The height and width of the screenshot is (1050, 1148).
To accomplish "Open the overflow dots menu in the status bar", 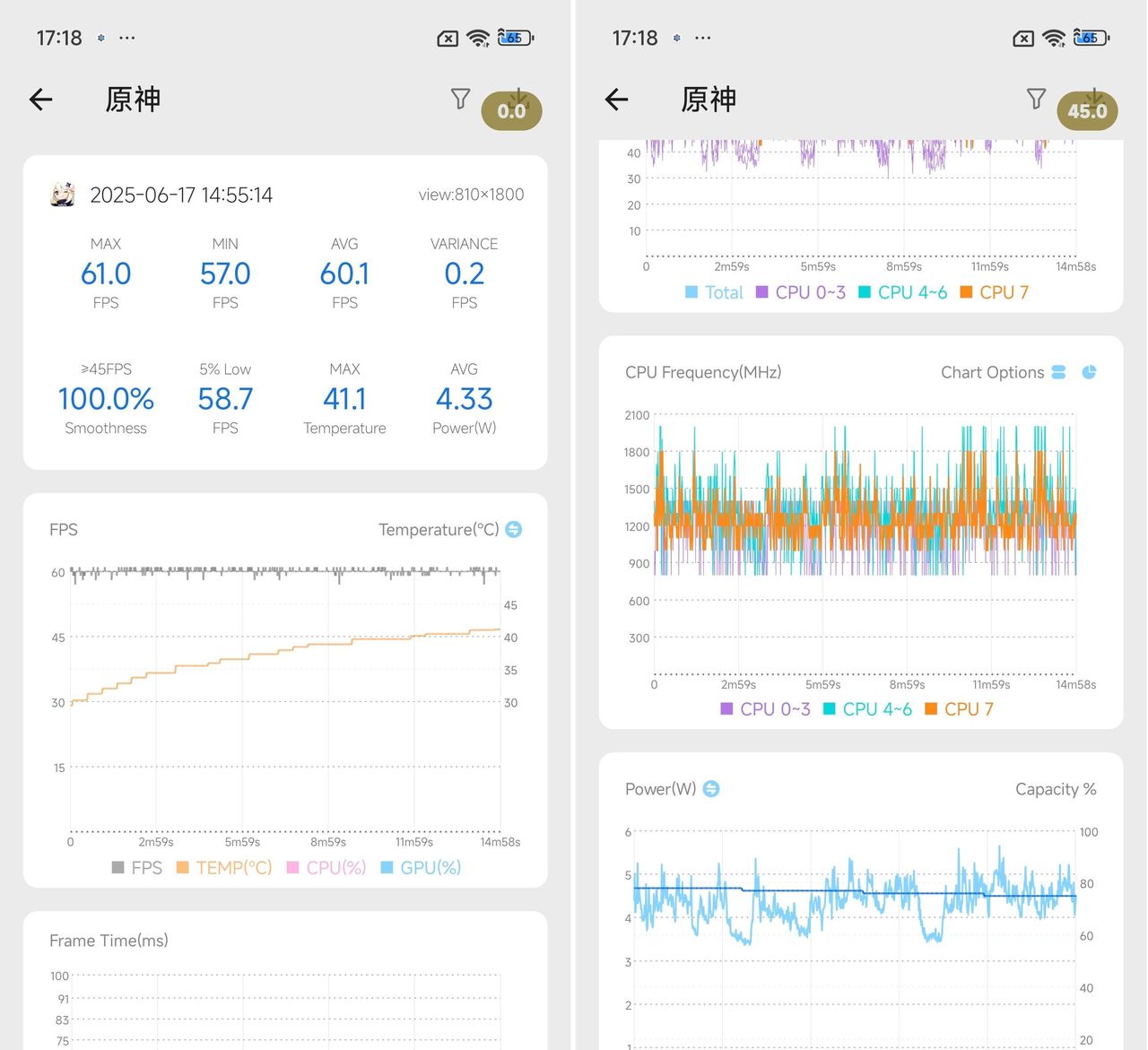I will point(126,38).
